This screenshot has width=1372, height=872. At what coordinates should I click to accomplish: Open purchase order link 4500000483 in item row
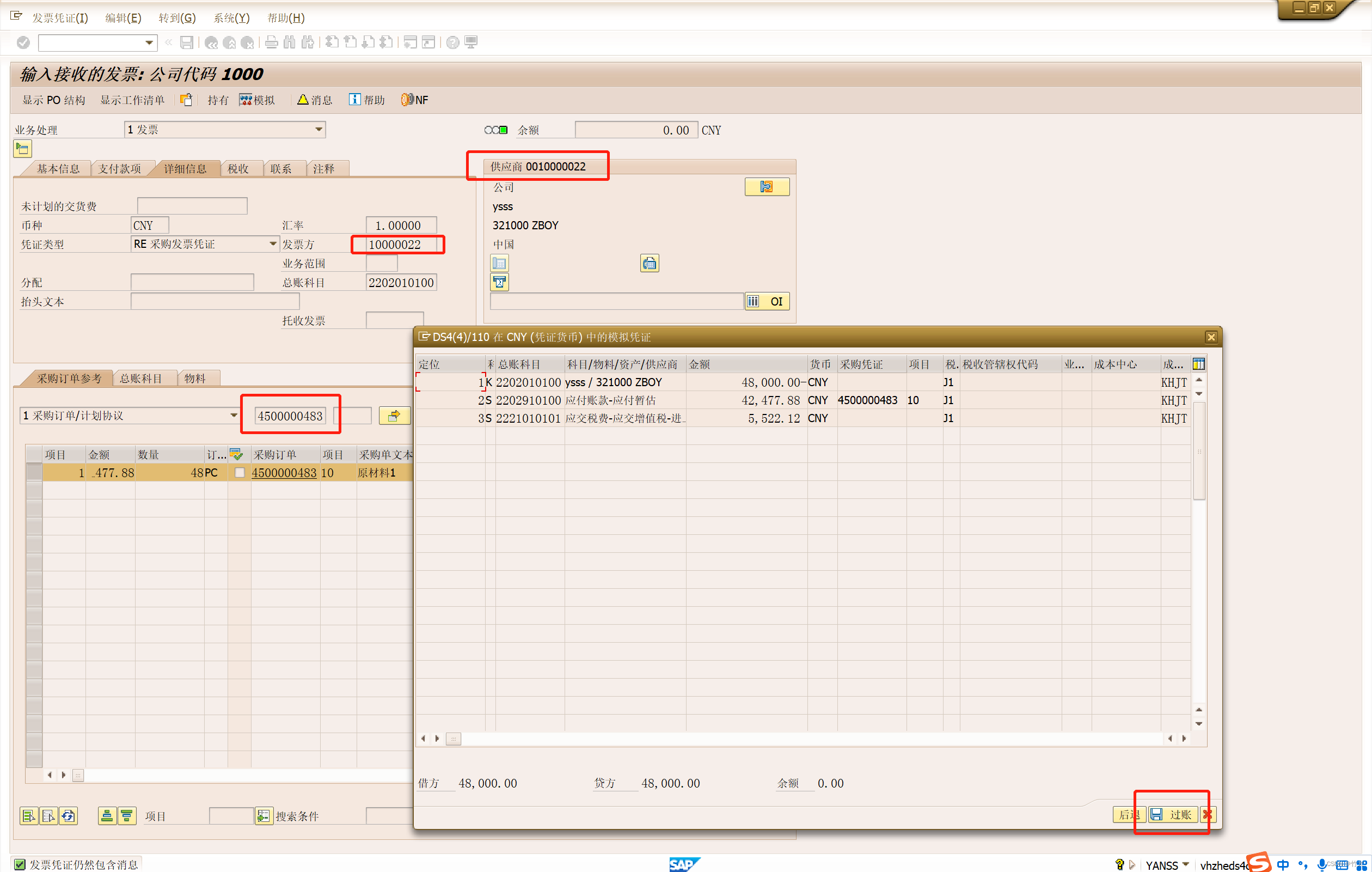click(284, 472)
